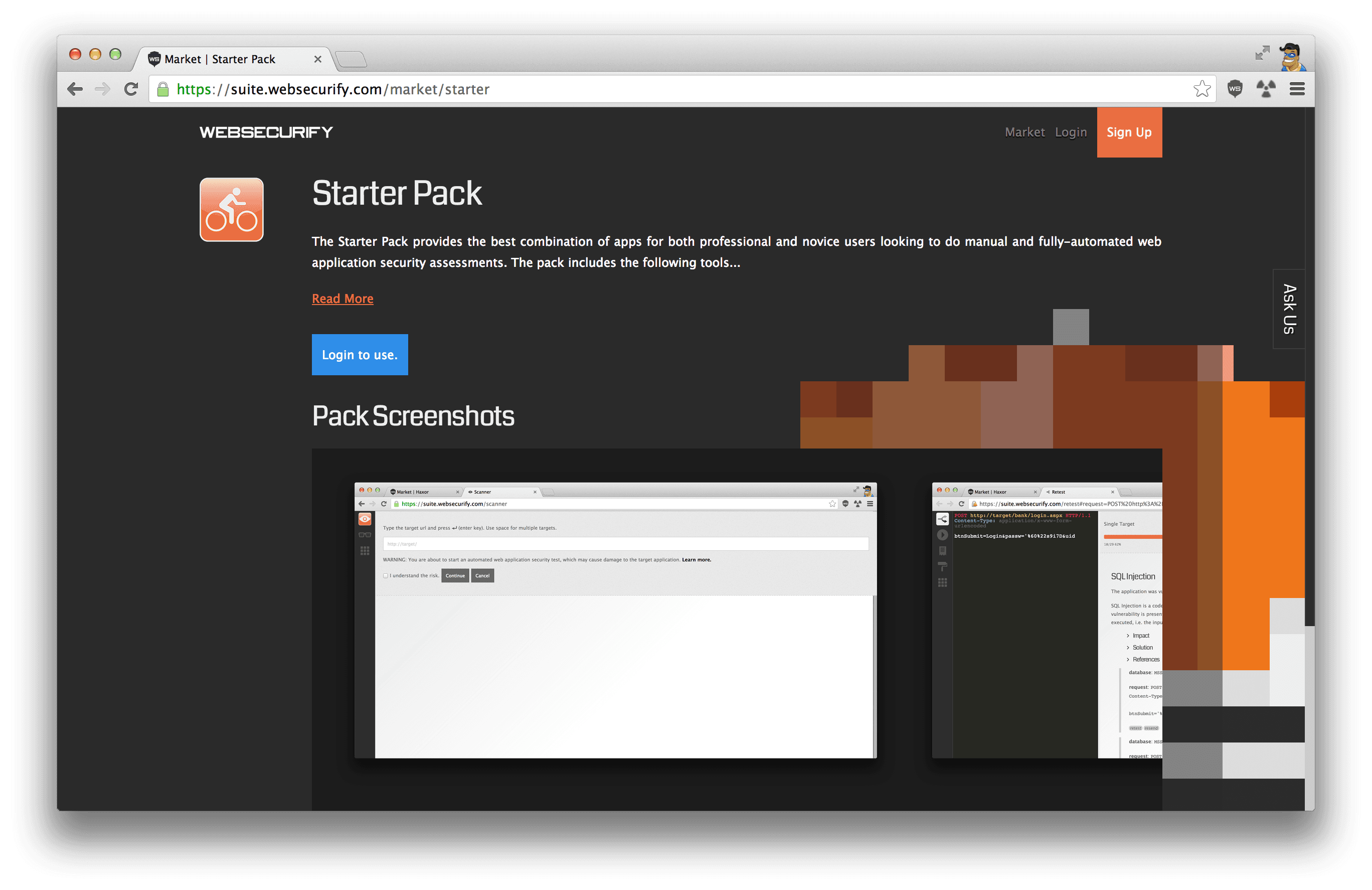Click the WS favicon on the browser tab
This screenshot has height=890, width=1372.
[x=154, y=59]
